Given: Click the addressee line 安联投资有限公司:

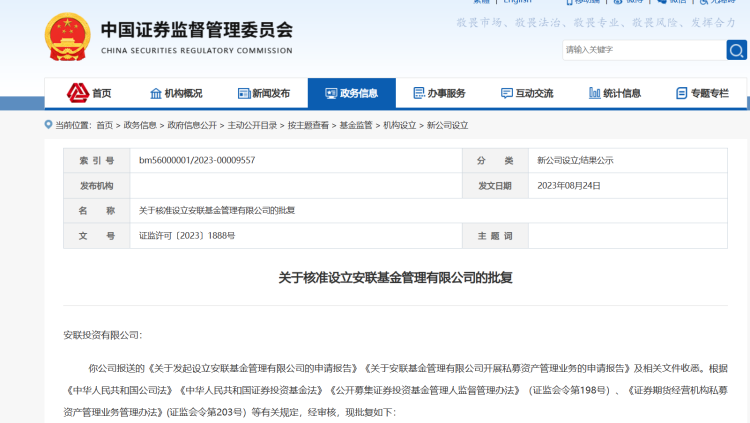Looking at the screenshot, I should click(x=102, y=335).
